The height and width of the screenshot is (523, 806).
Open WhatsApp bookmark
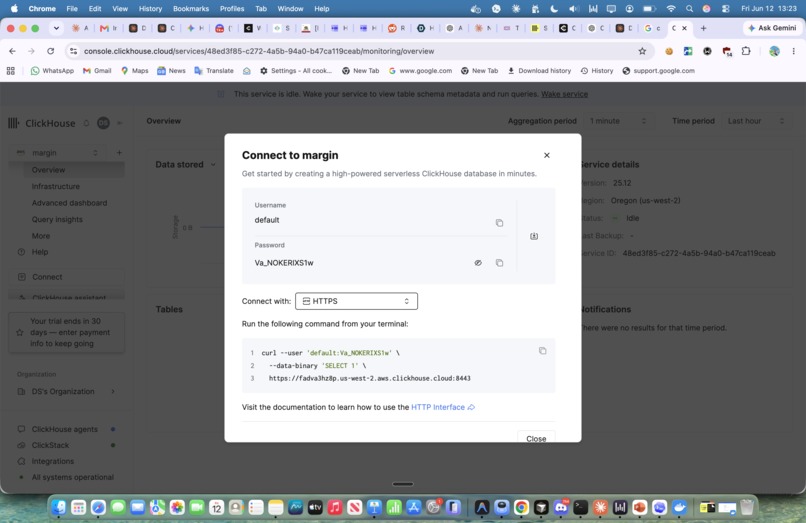coord(52,71)
